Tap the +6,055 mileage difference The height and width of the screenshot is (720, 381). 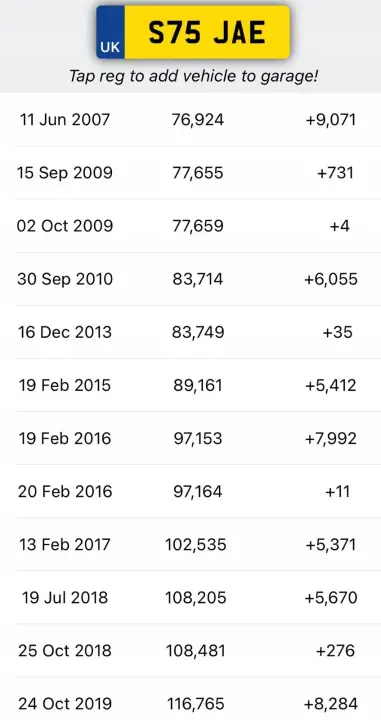[x=331, y=279]
